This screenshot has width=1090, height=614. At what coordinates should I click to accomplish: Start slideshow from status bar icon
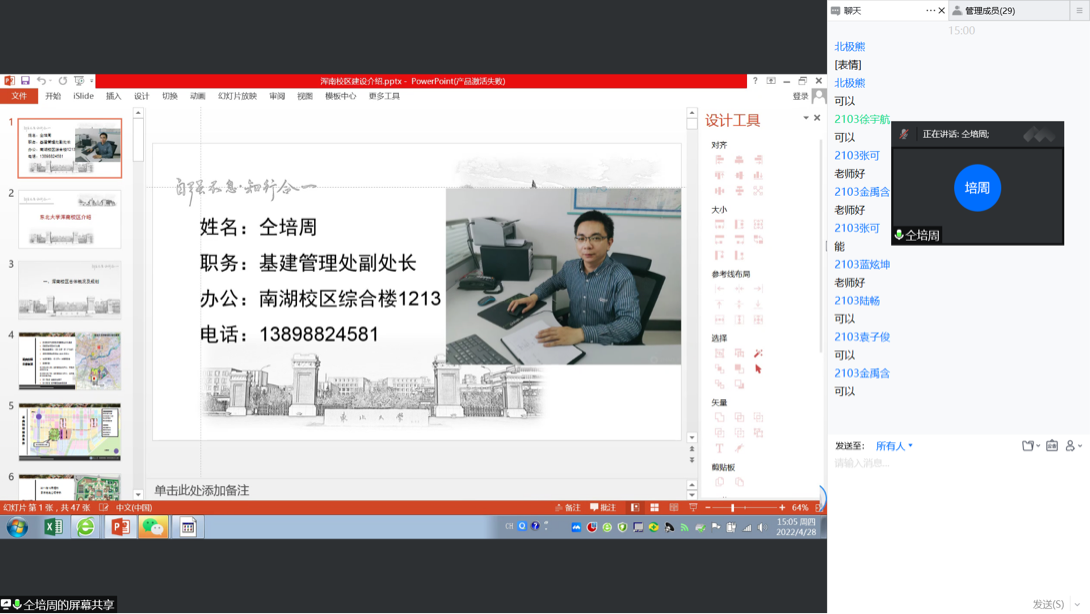click(693, 508)
